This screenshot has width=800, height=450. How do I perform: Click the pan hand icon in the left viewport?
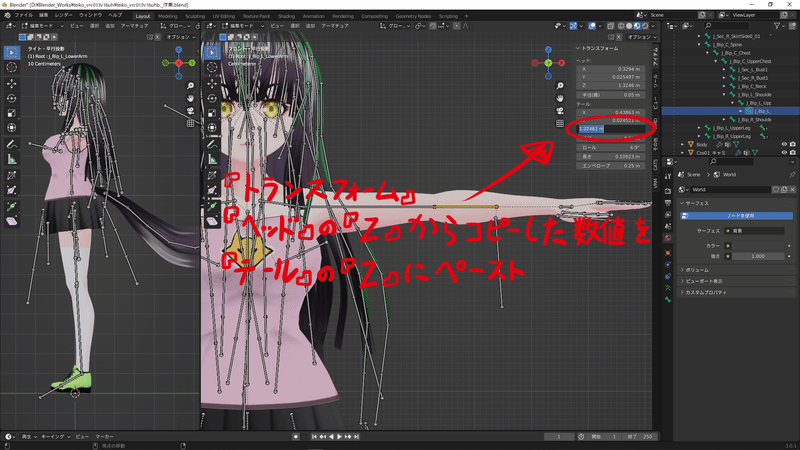(x=190, y=98)
